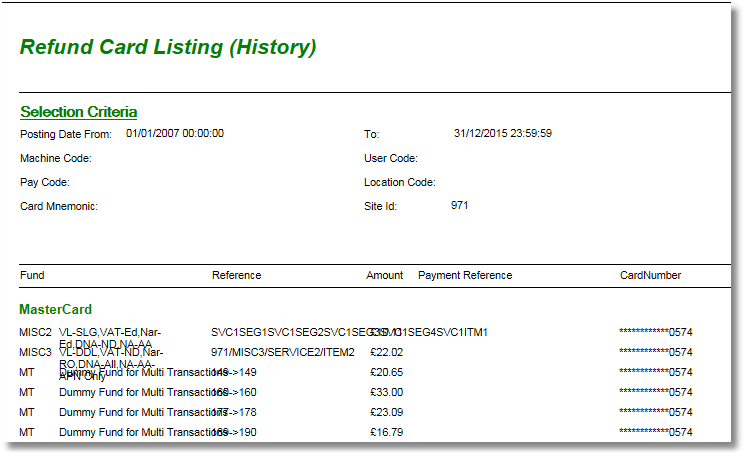Select the MISC2 fund code
Image resolution: width=745 pixels, height=456 pixels.
tap(36, 332)
